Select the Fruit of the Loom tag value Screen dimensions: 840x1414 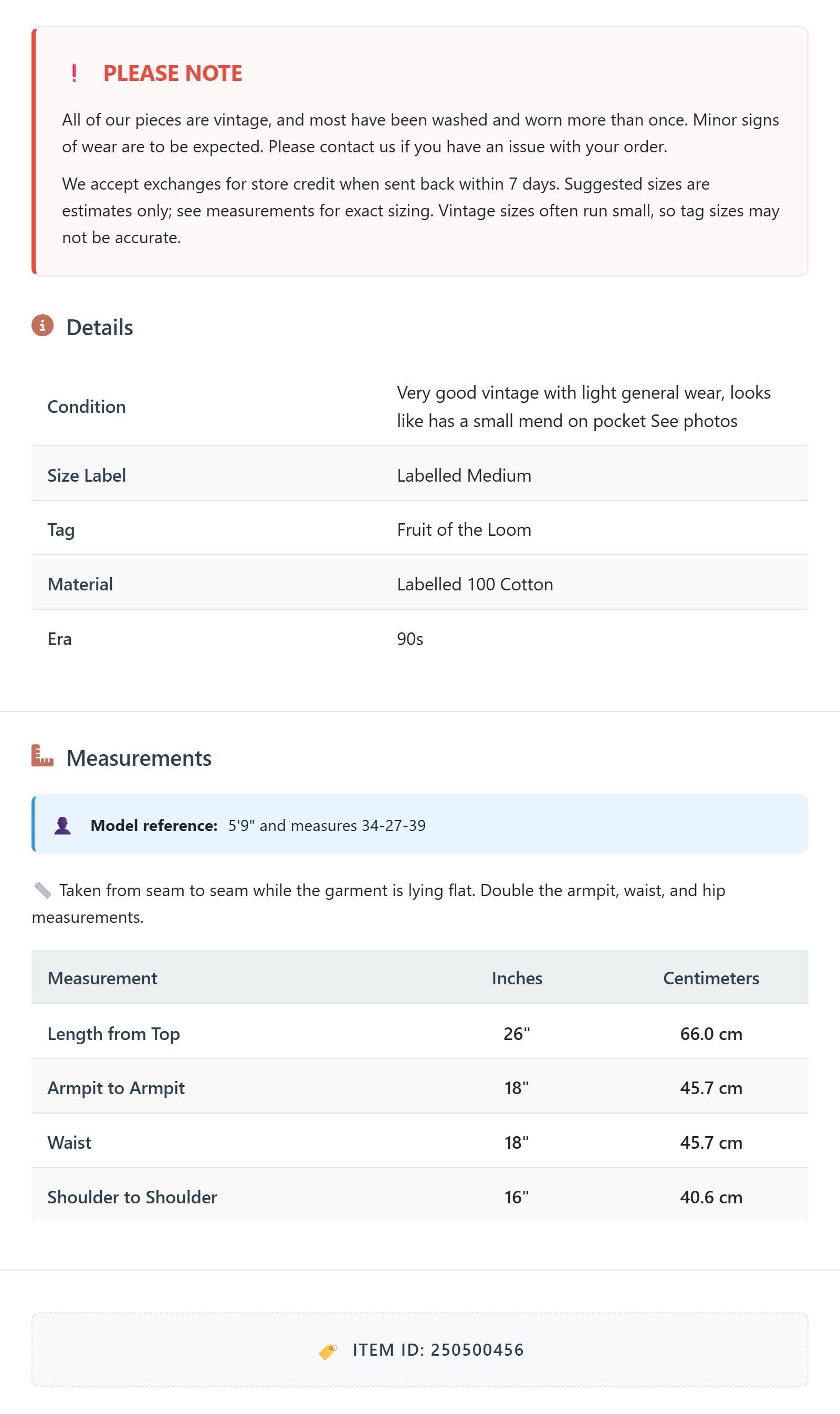pos(464,529)
